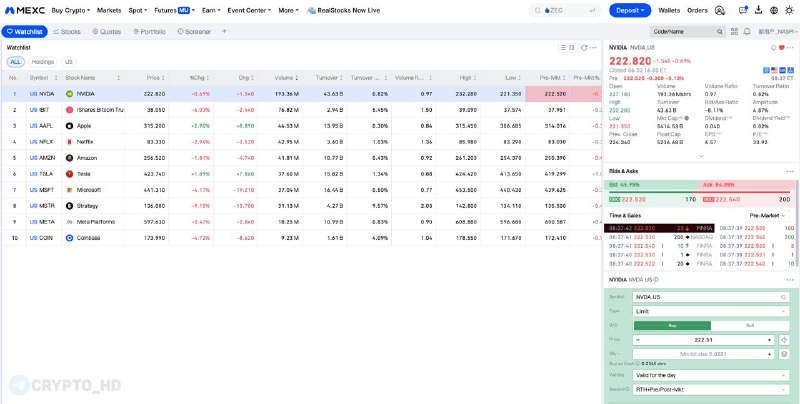
Task: Switch watchlist to card view icon
Action: tap(572, 47)
